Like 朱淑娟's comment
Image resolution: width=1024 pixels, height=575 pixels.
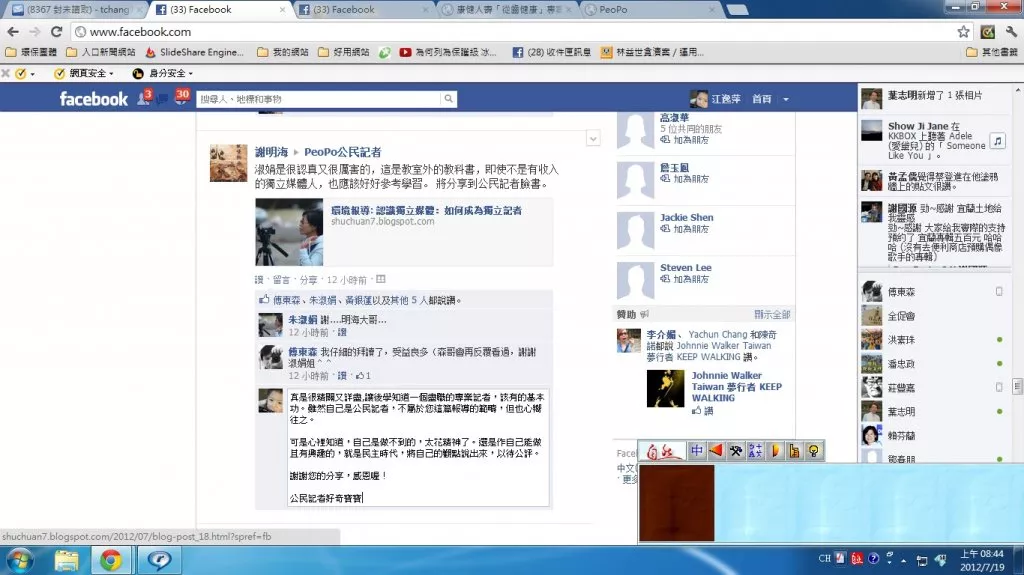pyautogui.click(x=342, y=333)
